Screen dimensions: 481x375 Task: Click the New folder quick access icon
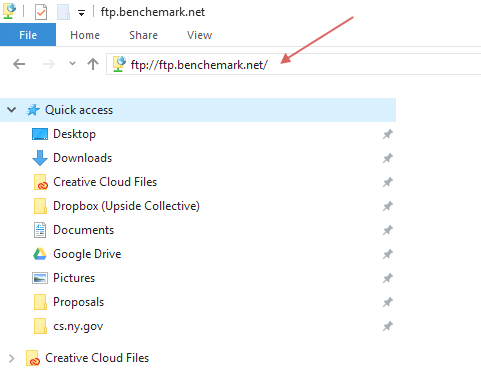tap(63, 12)
